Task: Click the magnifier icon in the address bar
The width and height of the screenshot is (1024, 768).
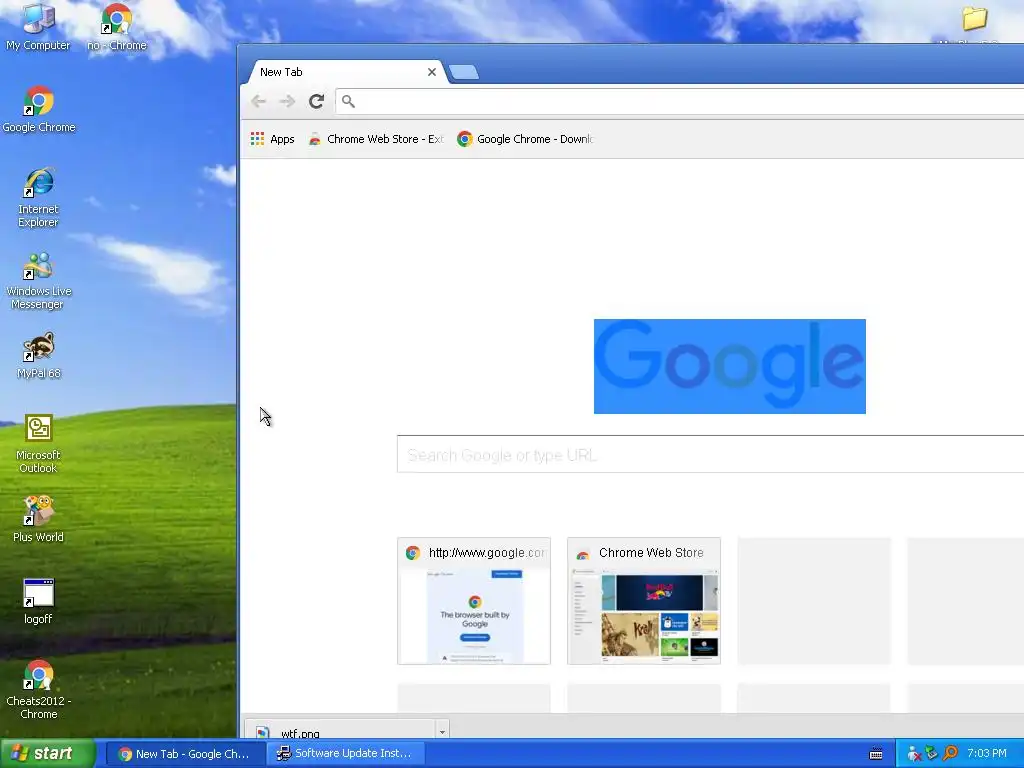Action: point(348,101)
